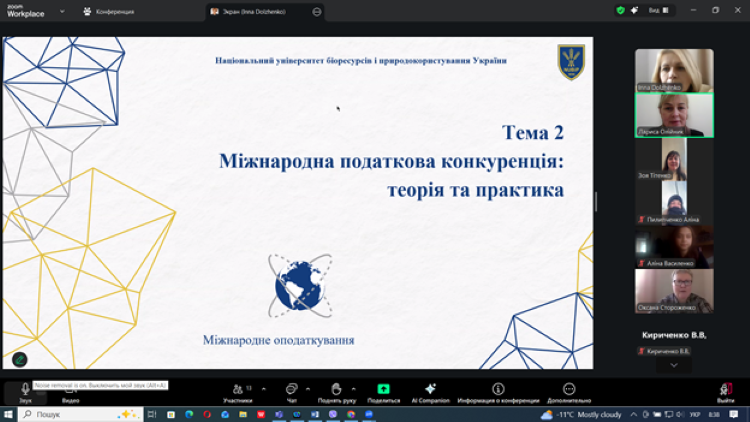This screenshot has width=750, height=422.
Task: Open Task View in the taskbar
Action: [152, 414]
